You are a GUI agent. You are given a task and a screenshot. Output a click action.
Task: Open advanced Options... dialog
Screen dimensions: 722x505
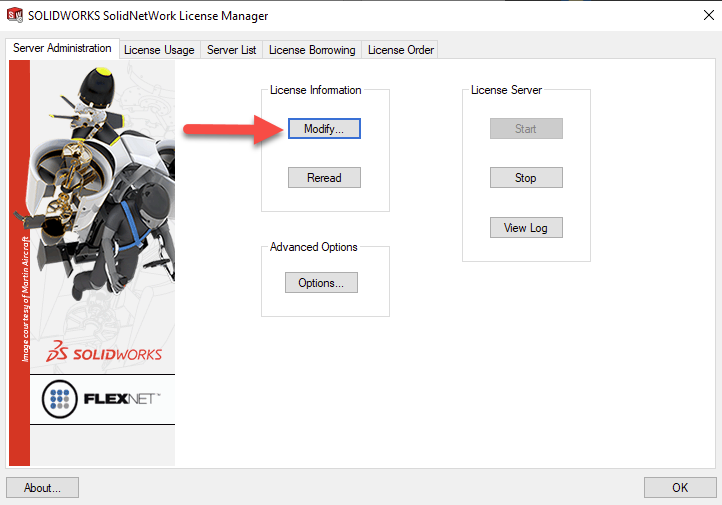click(320, 283)
